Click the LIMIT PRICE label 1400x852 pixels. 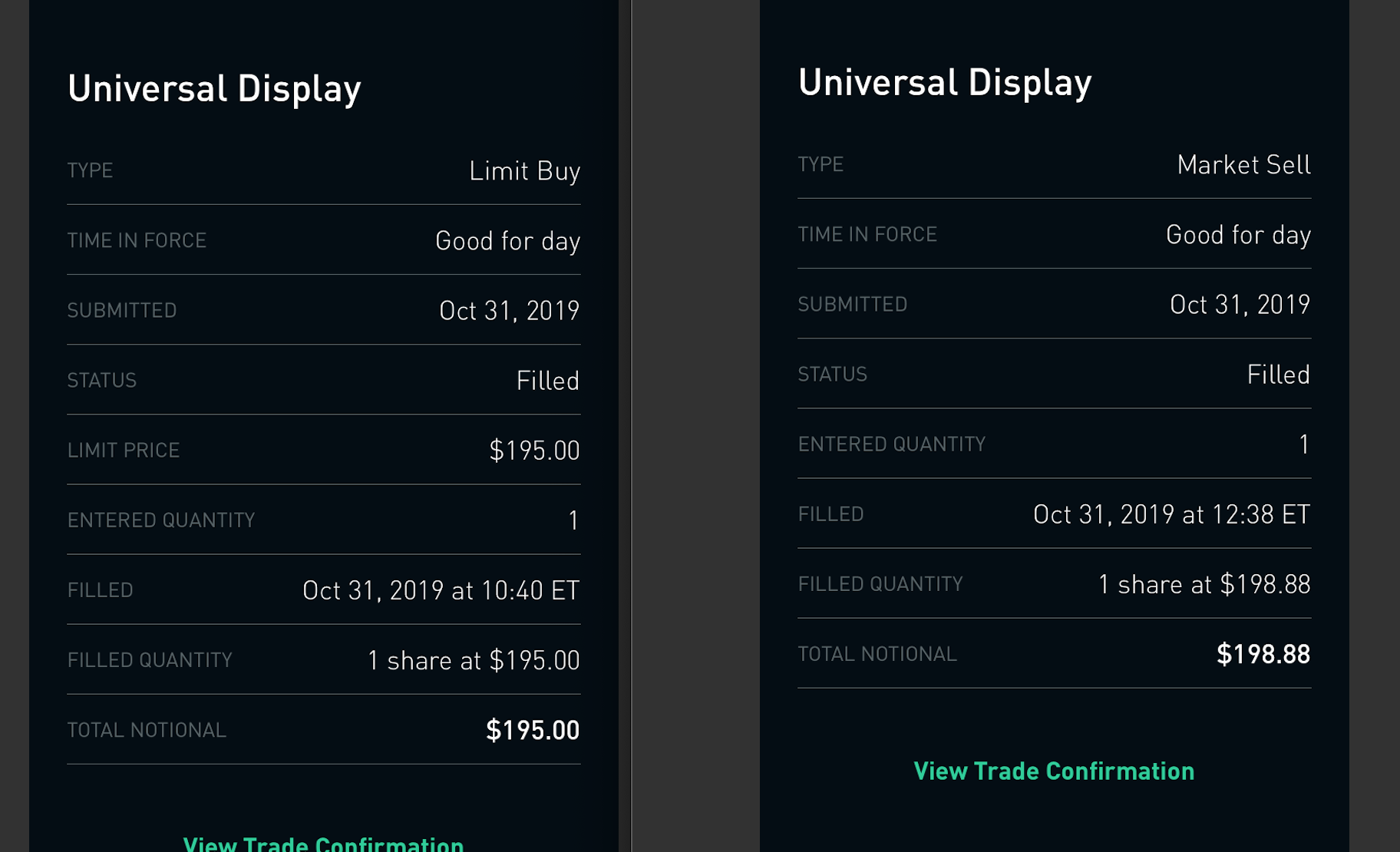tap(124, 450)
